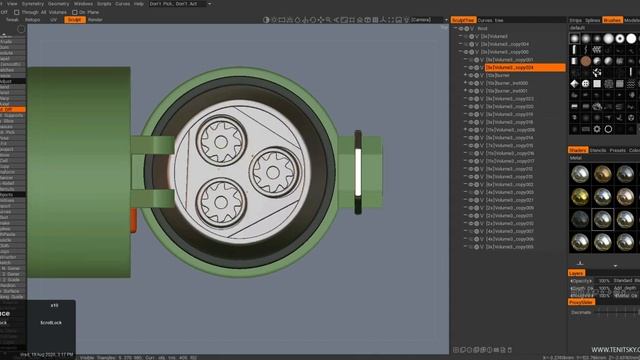This screenshot has width=640, height=360.
Task: Open the Strips panel tab
Action: point(576,20)
